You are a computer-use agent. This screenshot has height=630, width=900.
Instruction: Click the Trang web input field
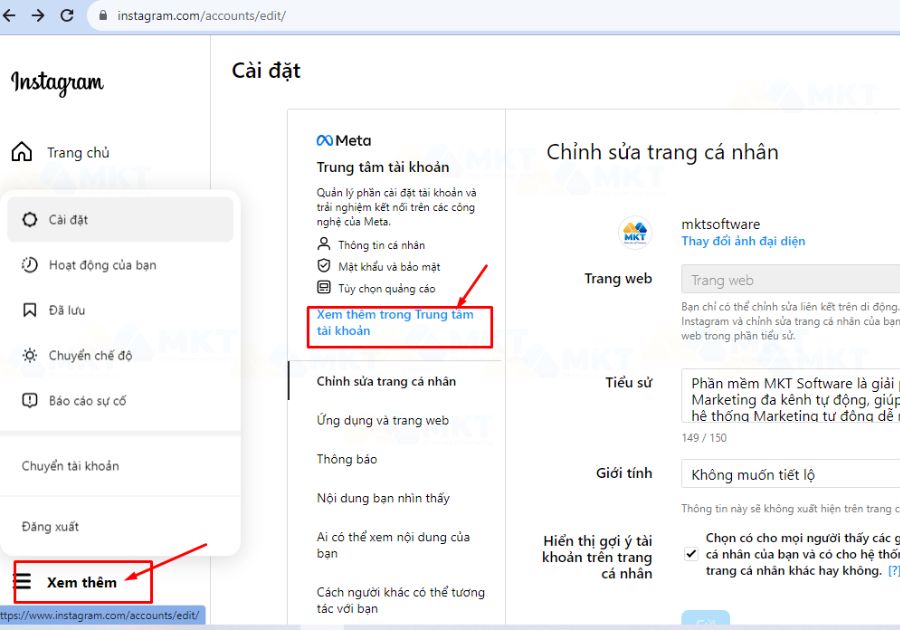tap(789, 279)
